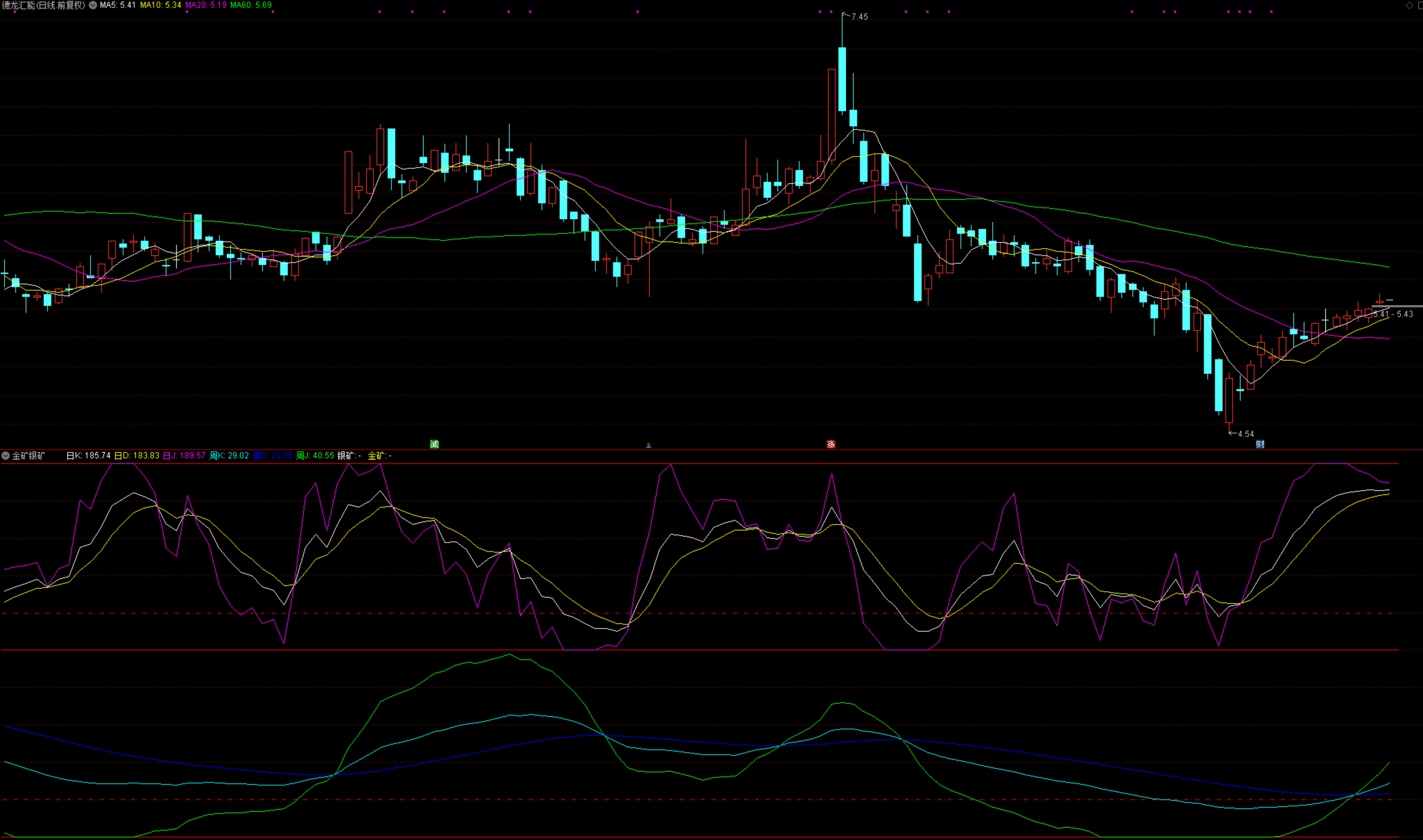Select the 日K: 185.74 value
The width and height of the screenshot is (1423, 840).
pyautogui.click(x=88, y=456)
